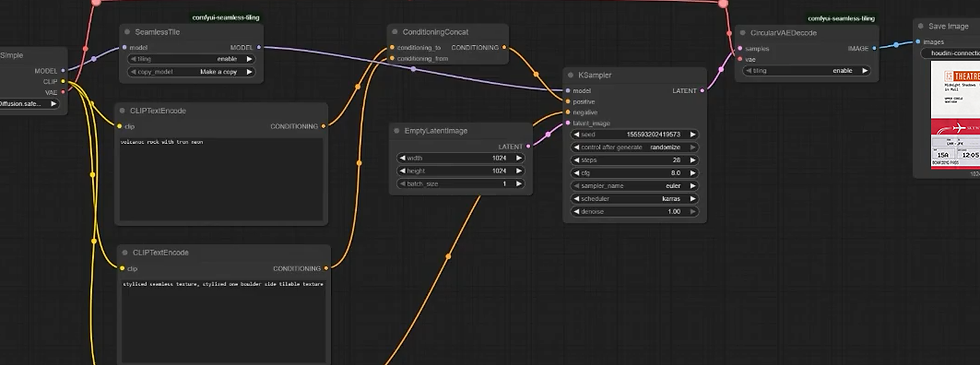
Task: Click the right arrow of the sampler_name widget
Action: 692,186
